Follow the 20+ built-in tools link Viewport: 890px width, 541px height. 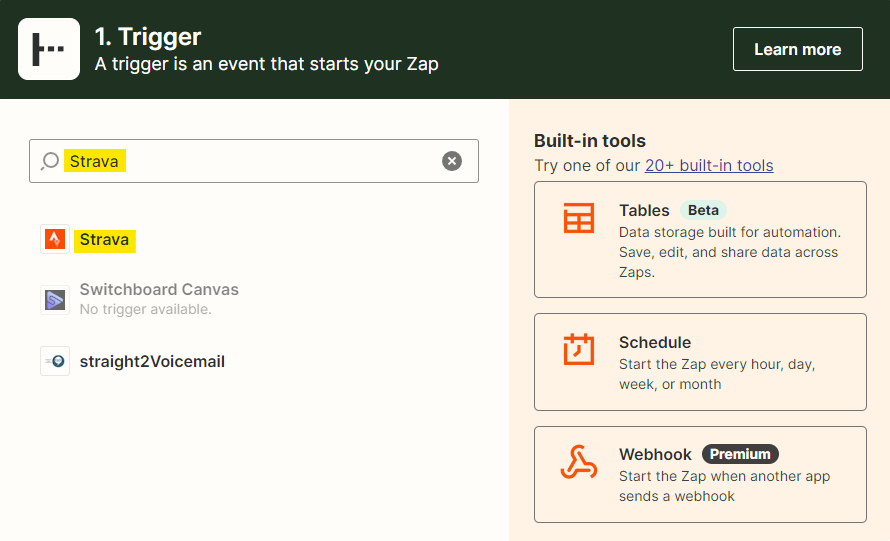tap(709, 165)
